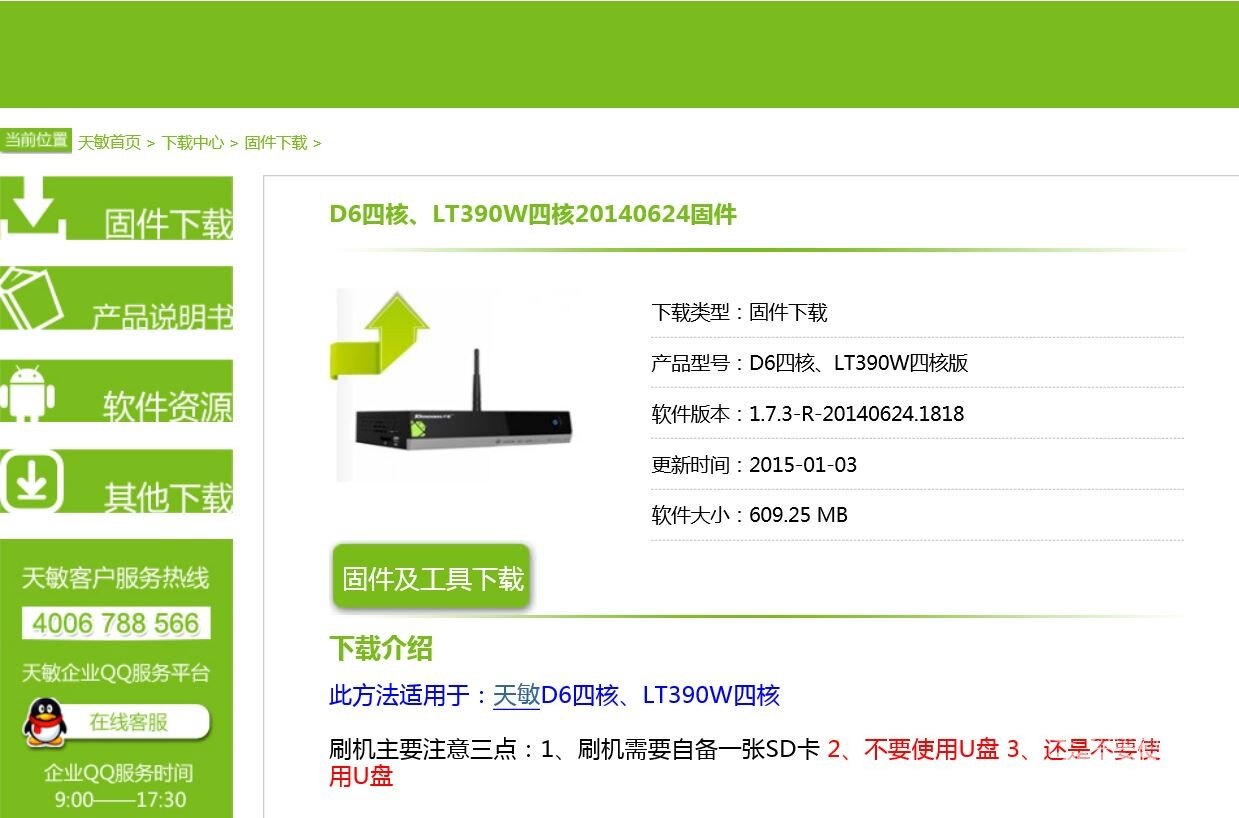Screen dimensions: 1239x818
Task: Click the file size 609.25 MB
Action: 798,515
